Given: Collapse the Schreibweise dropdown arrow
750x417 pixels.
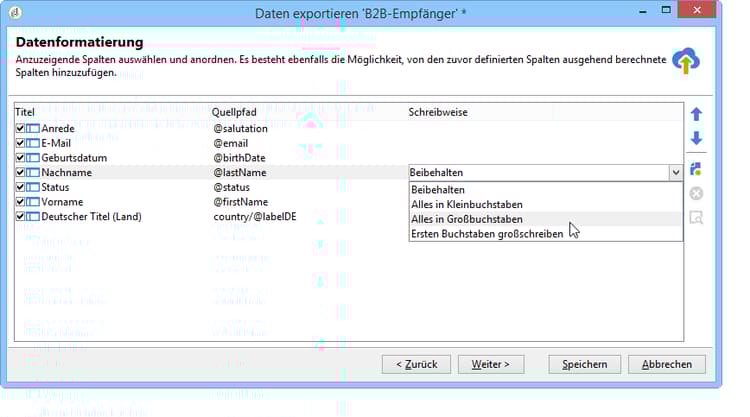Looking at the screenshot, I should [675, 173].
